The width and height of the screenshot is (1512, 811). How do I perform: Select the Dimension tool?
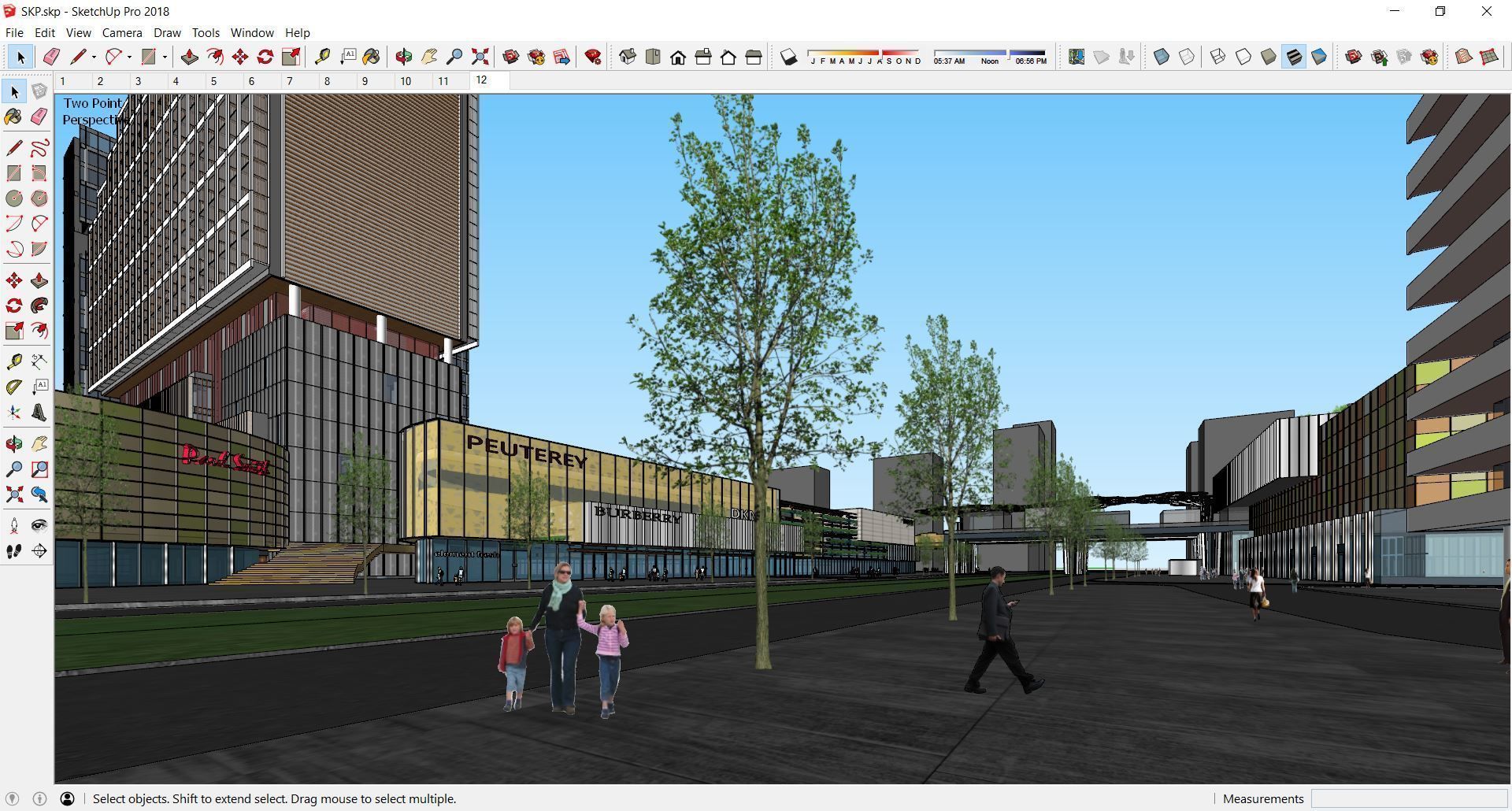(x=39, y=361)
